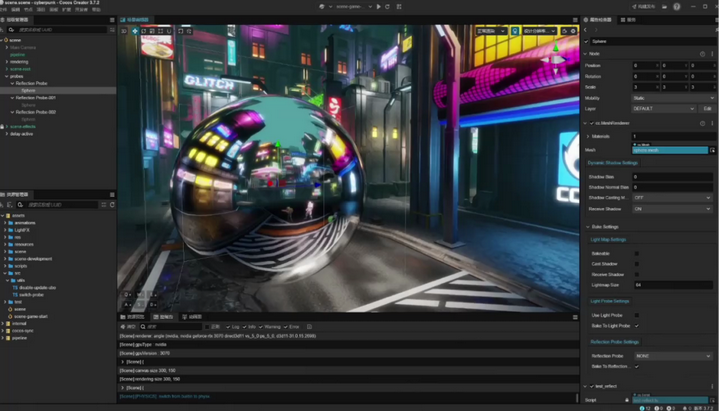Image resolution: width=720 pixels, height=411 pixels.
Task: Click the local/world coordinate toggle icon
Action: (189, 31)
